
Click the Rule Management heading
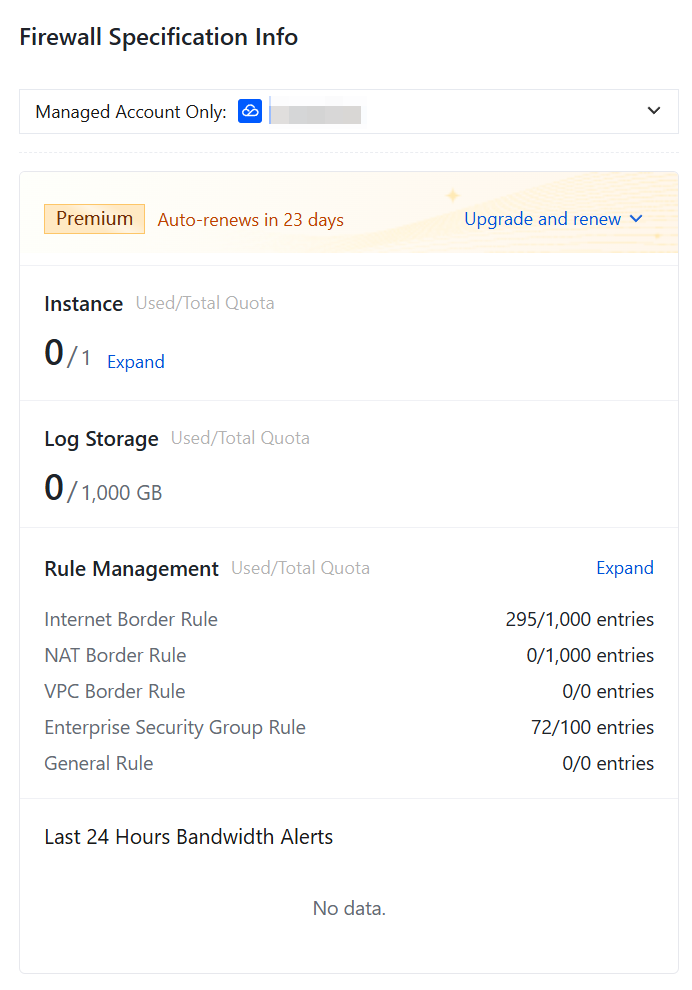131,568
